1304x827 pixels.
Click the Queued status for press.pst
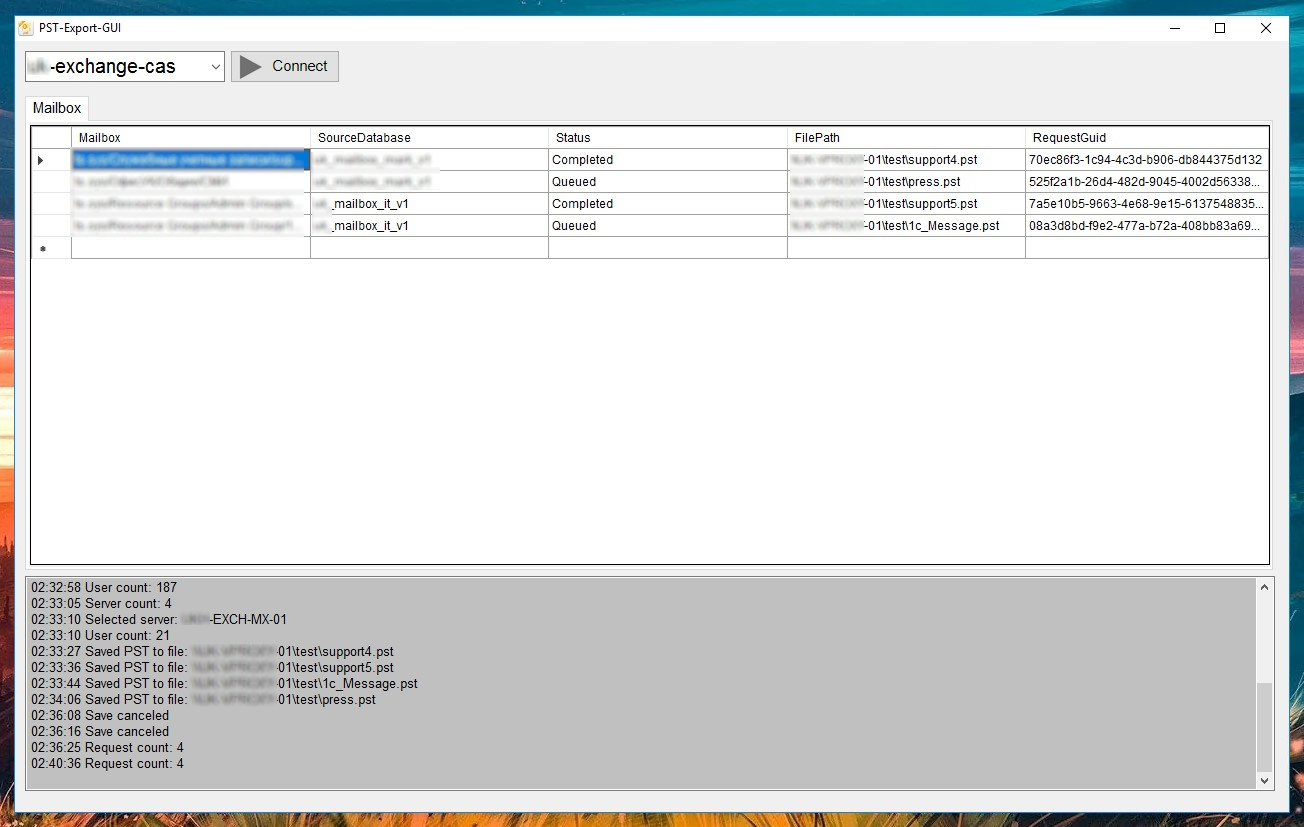coord(667,182)
